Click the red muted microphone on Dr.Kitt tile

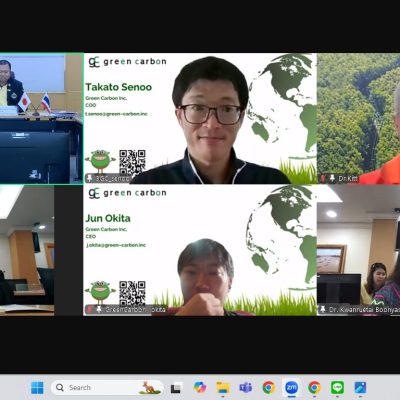[323, 178]
